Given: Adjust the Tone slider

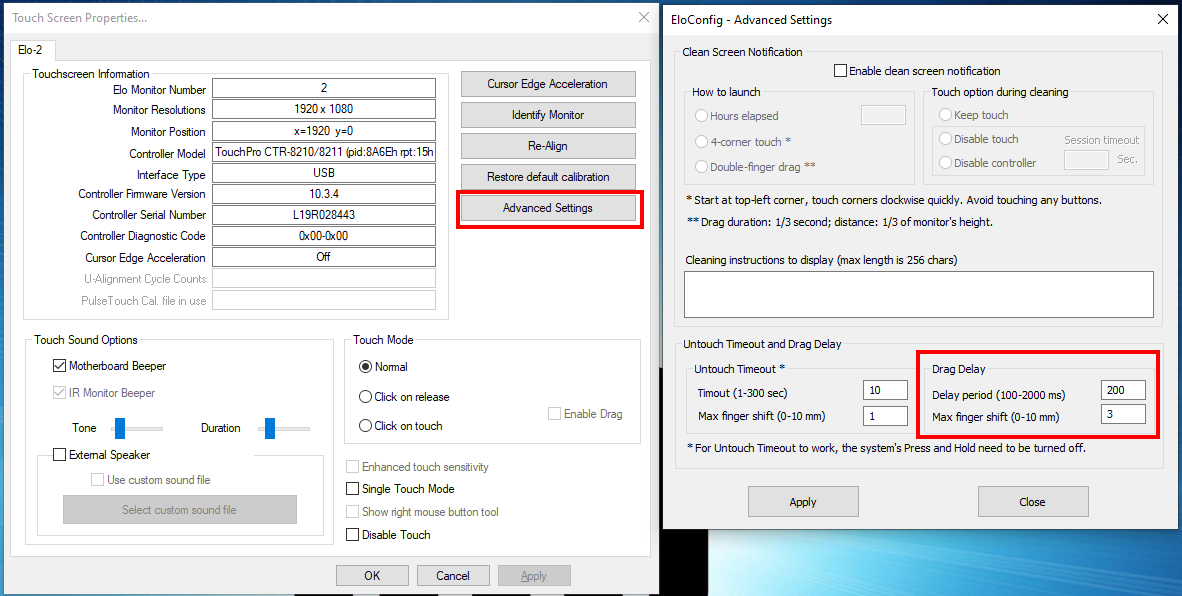Looking at the screenshot, I should pyautogui.click(x=119, y=428).
